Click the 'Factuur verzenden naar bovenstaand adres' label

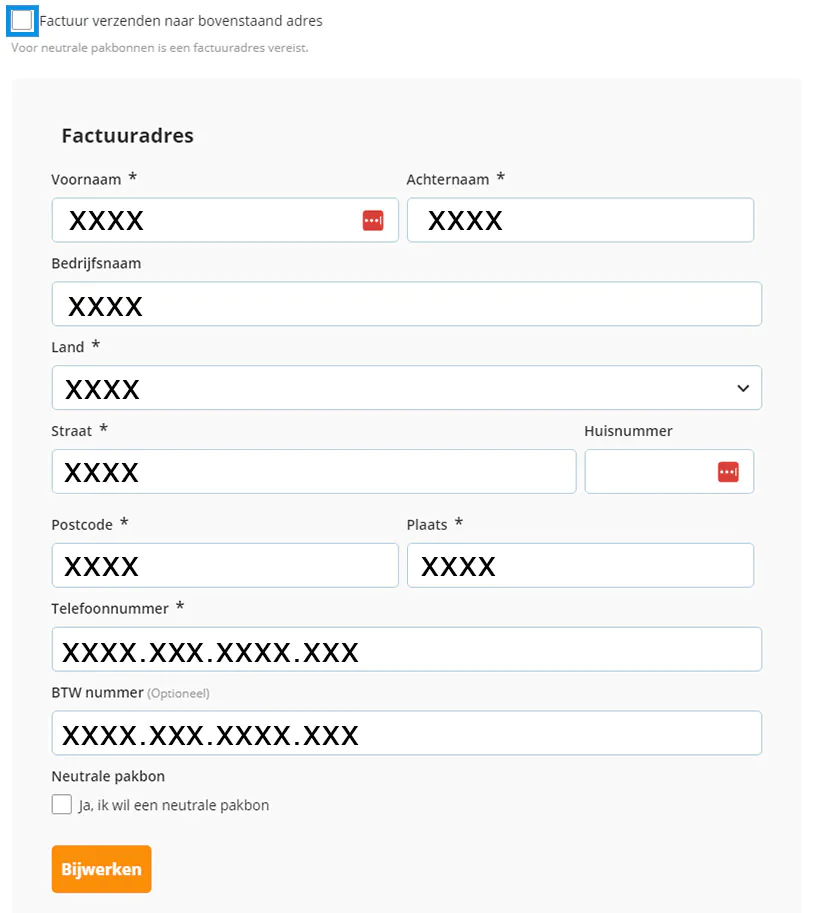click(x=181, y=20)
